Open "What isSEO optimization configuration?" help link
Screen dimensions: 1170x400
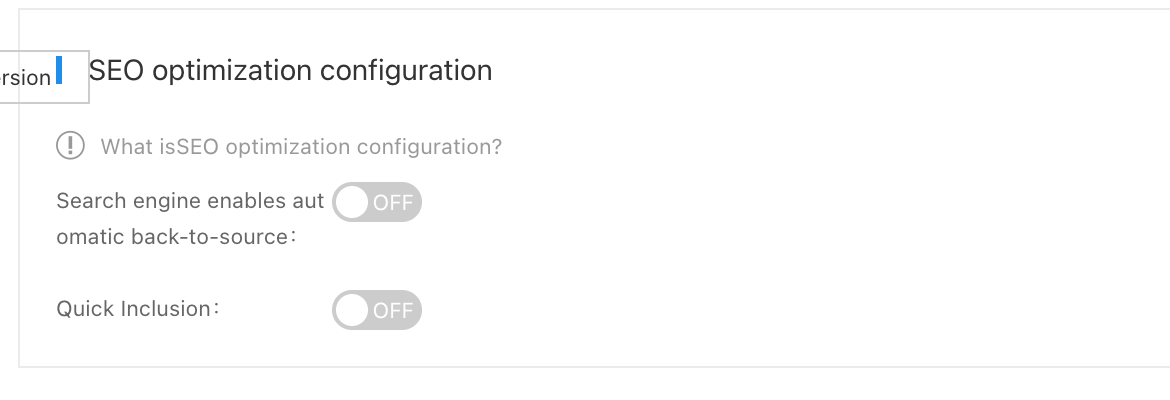(x=301, y=146)
